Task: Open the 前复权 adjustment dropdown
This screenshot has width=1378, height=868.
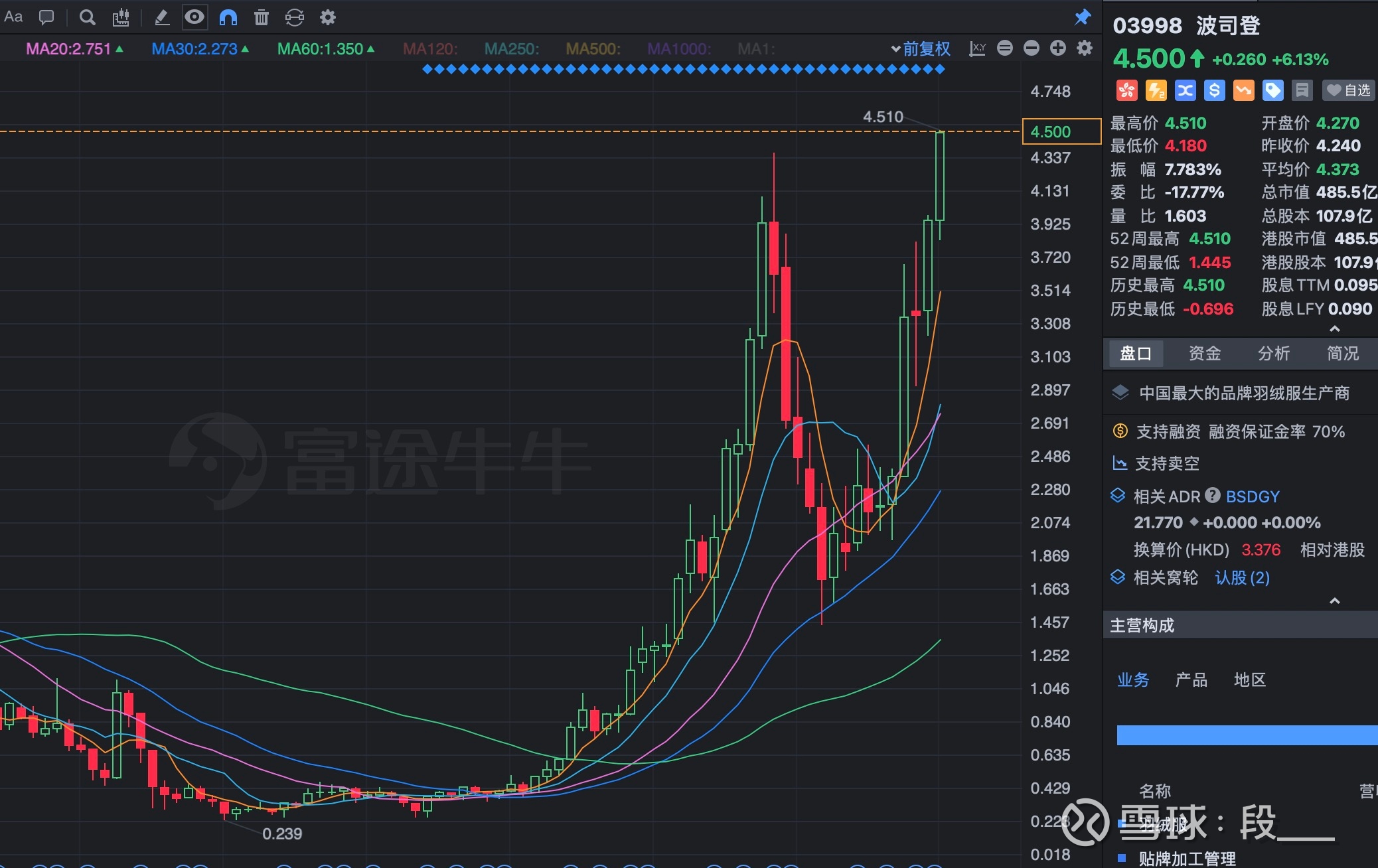Action: [x=921, y=48]
